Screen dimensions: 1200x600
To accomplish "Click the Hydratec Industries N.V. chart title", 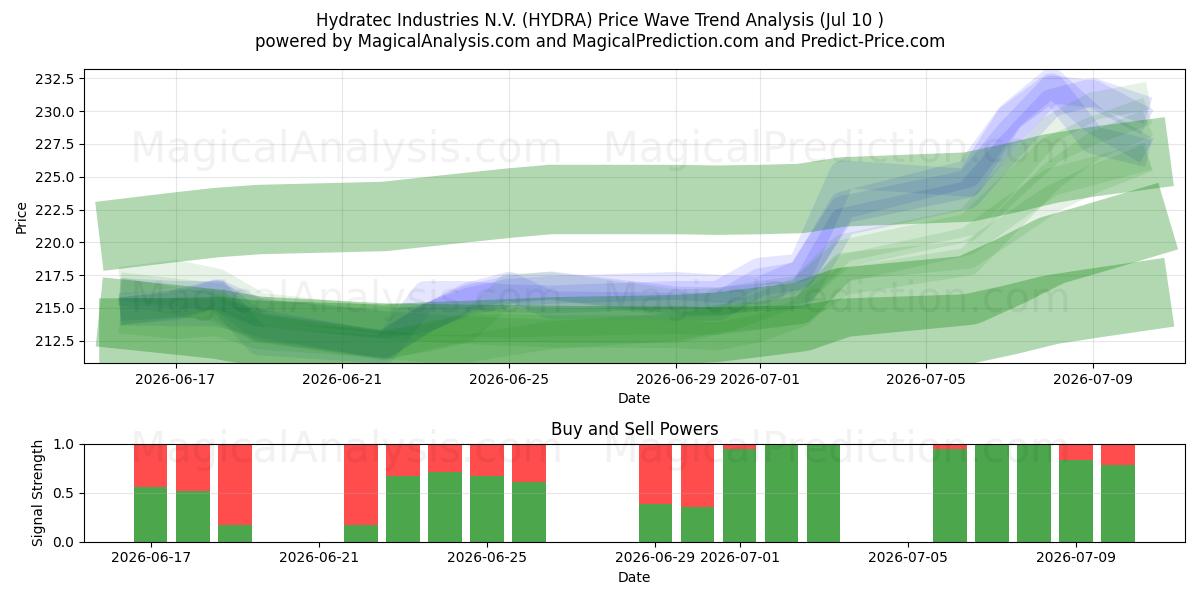I will pos(600,20).
